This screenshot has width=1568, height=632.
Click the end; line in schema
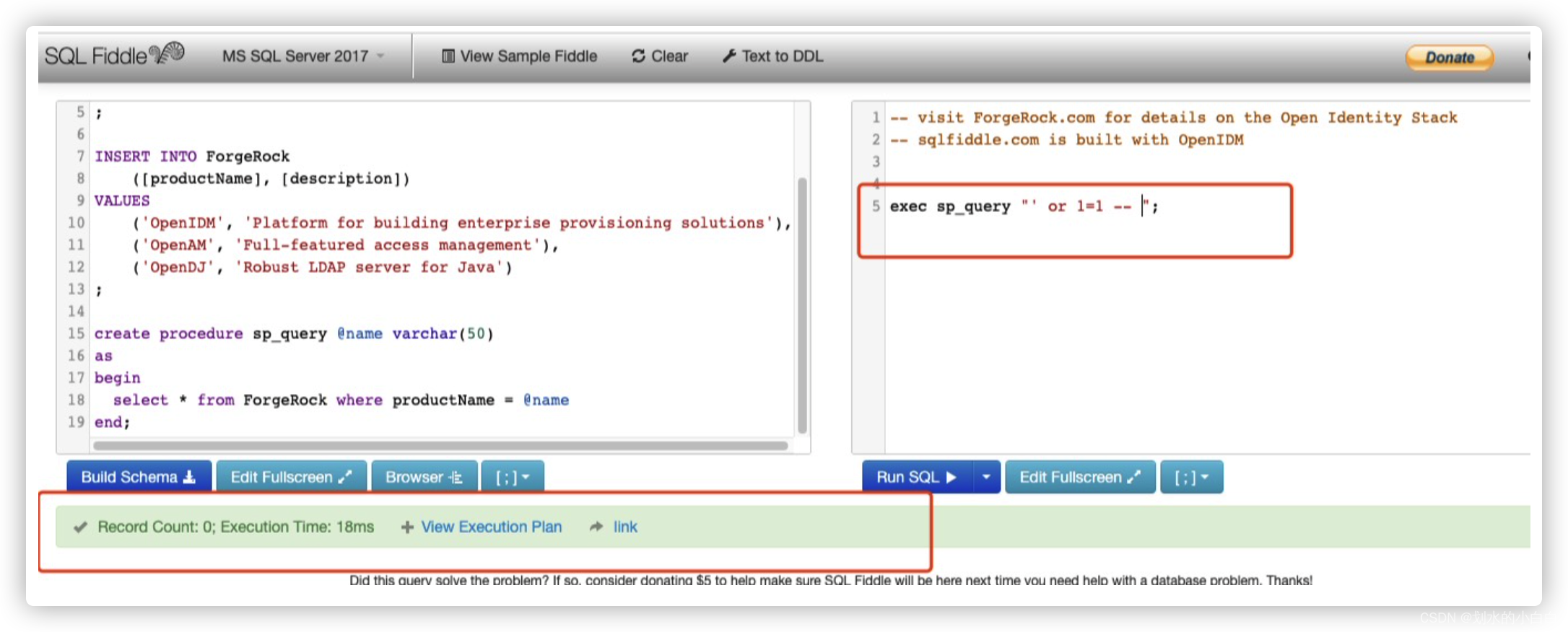pyautogui.click(x=112, y=422)
